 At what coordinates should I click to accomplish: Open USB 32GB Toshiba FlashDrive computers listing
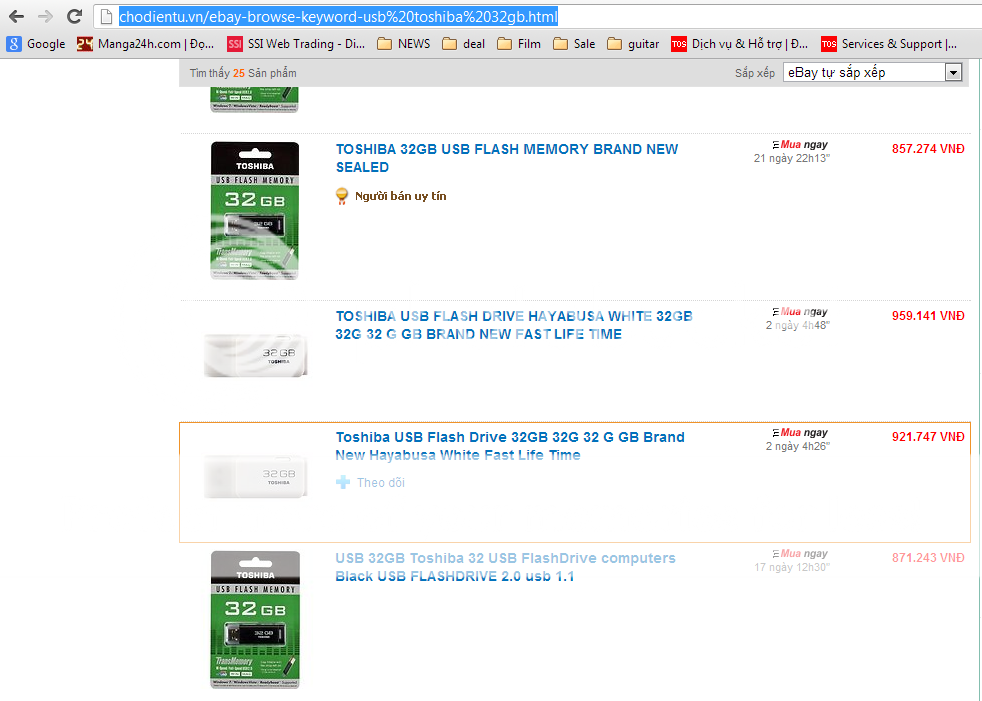(x=505, y=567)
